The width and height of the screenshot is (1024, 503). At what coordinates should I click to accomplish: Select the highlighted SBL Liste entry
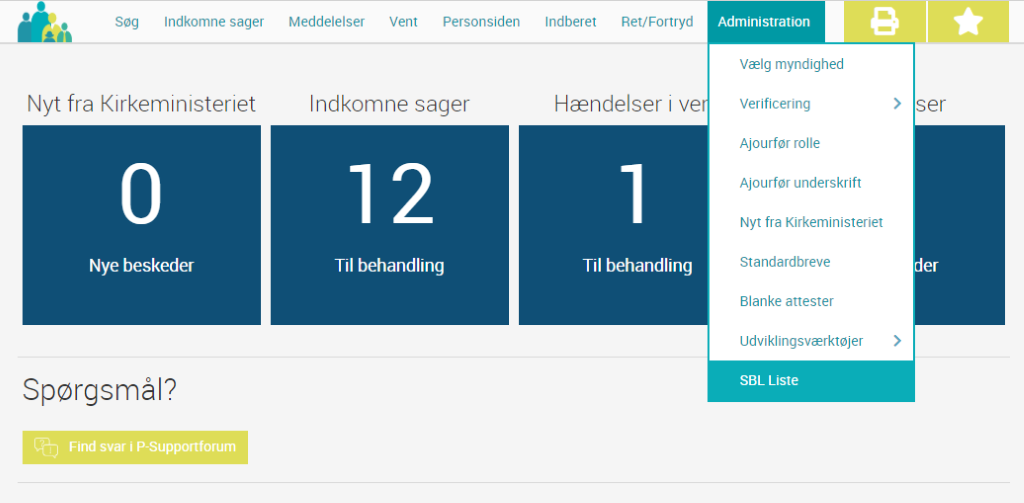click(811, 380)
